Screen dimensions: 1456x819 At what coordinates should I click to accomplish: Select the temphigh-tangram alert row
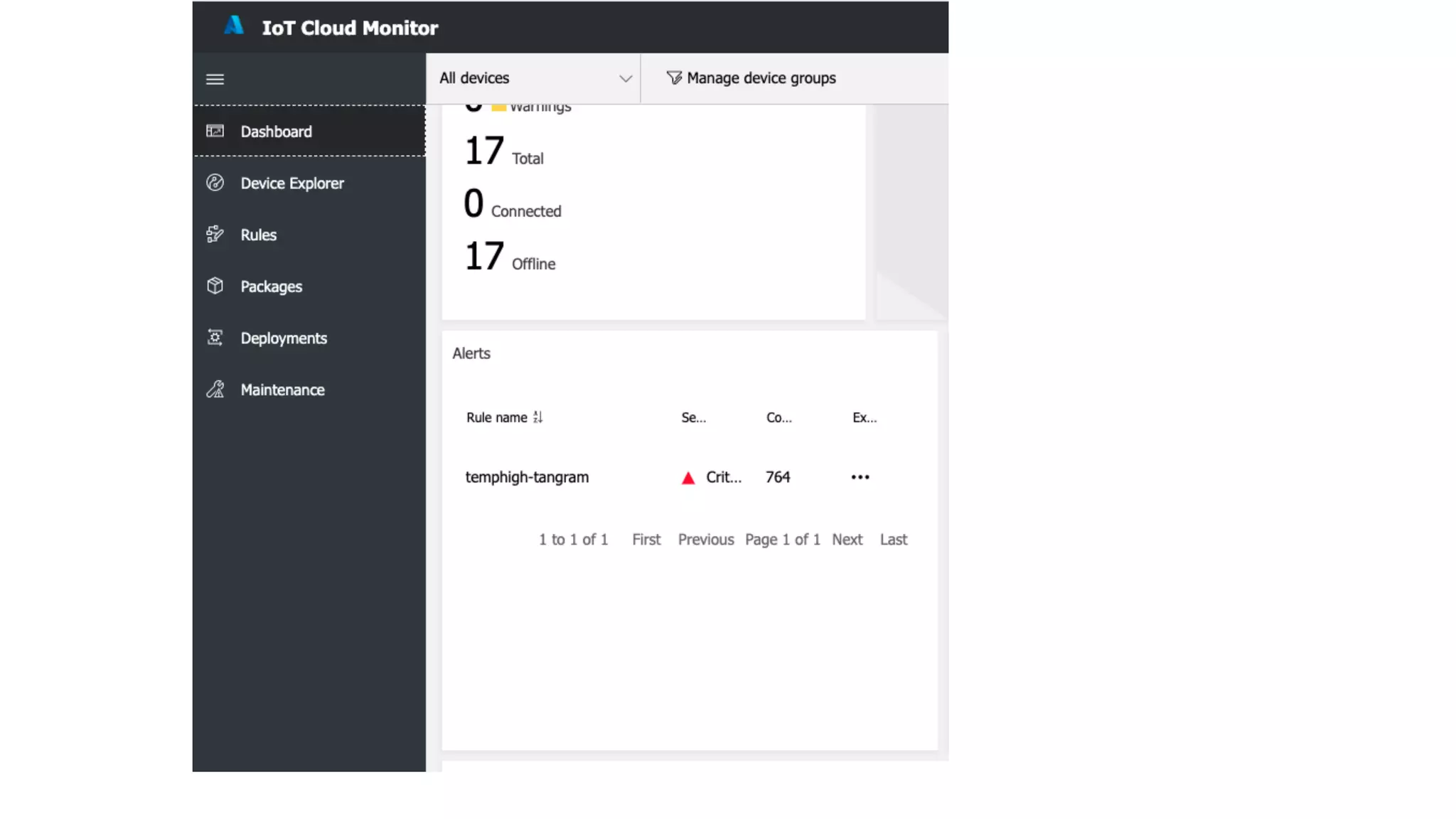(x=527, y=477)
